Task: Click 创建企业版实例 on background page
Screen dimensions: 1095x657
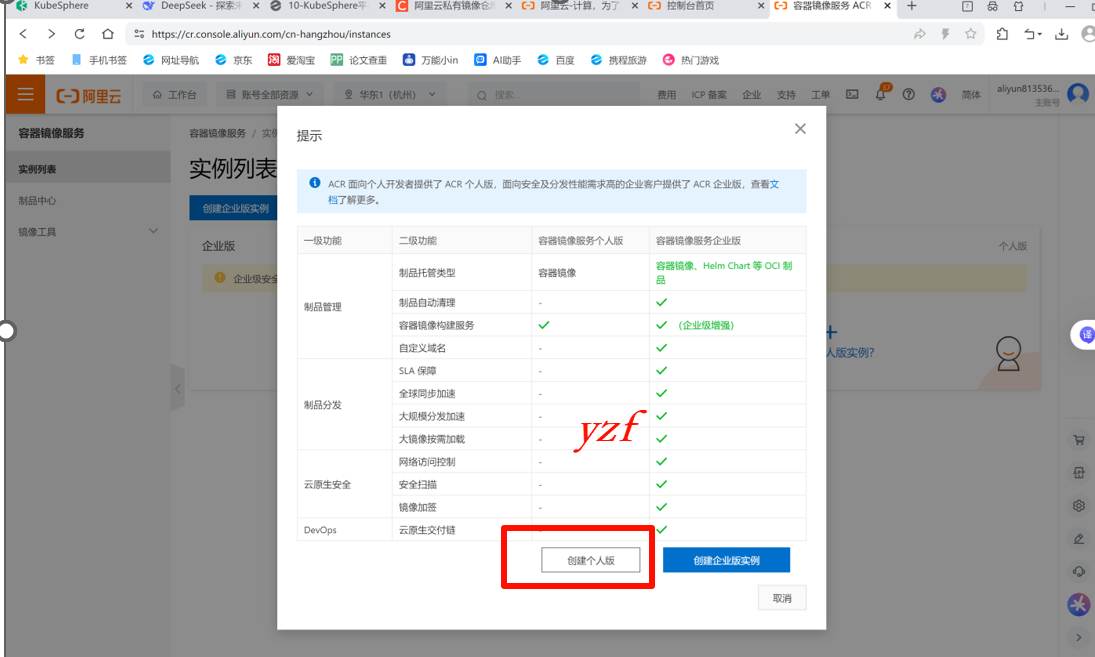Action: pos(234,208)
